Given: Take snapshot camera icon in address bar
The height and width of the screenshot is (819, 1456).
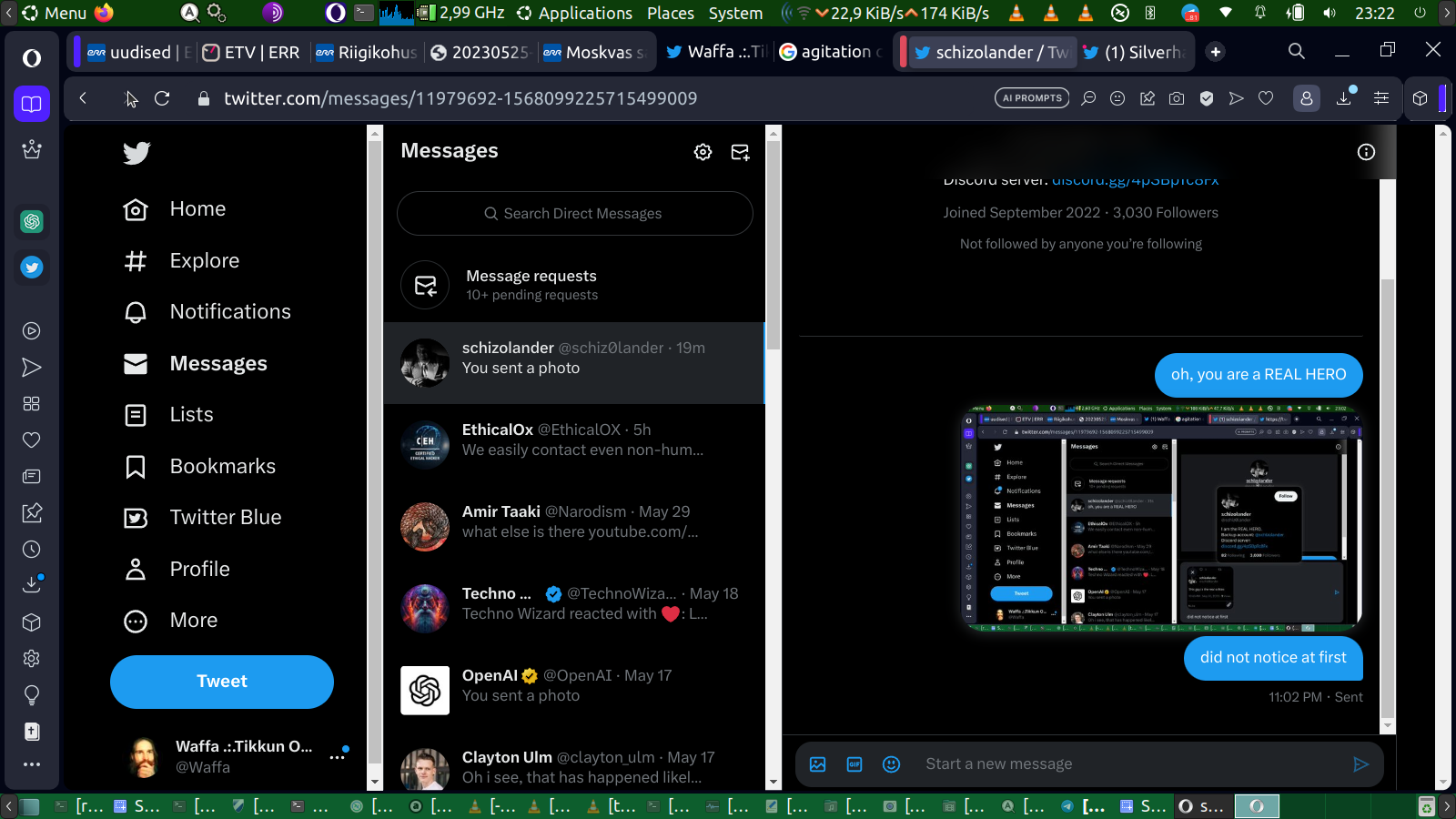Looking at the screenshot, I should click(1177, 98).
